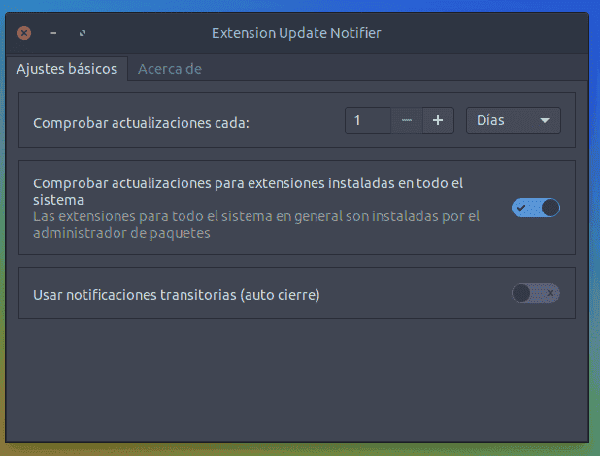This screenshot has width=600, height=456.
Task: Close the Extension Update Notifier window
Action: 24,33
